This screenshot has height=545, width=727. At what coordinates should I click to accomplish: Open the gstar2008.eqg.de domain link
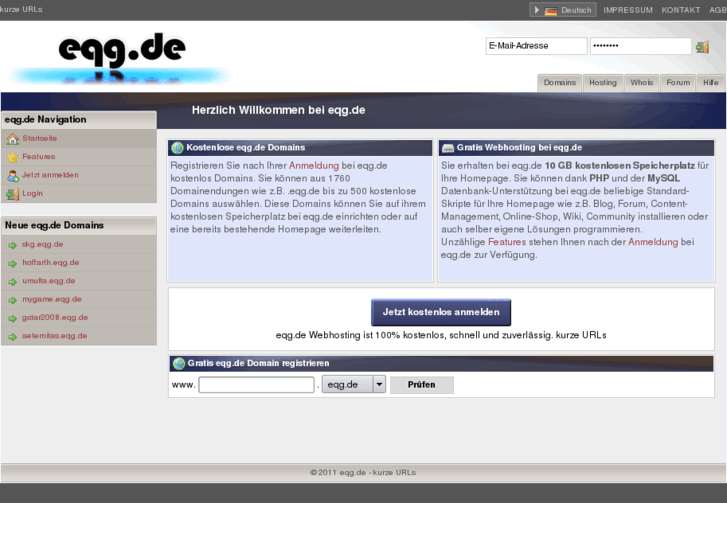55,318
